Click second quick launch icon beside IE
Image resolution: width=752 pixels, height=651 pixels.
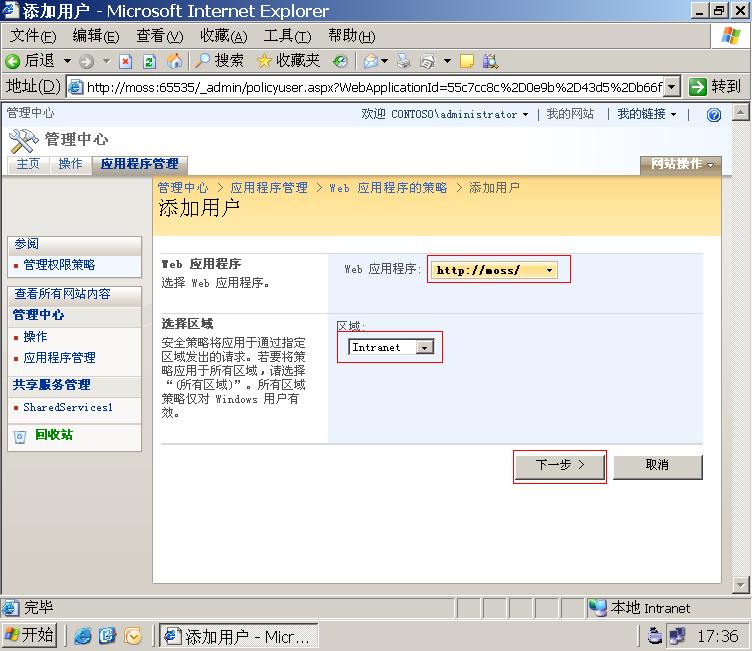(107, 636)
